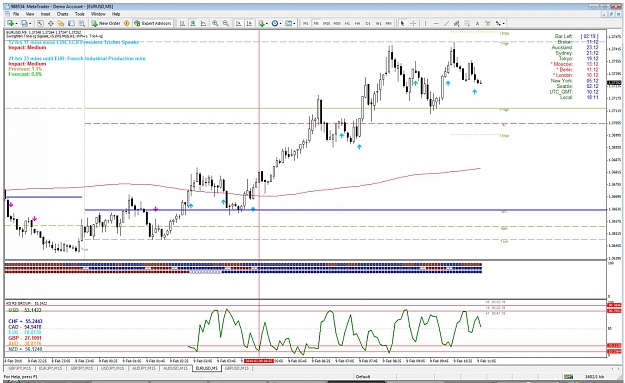Click the red highlighted date on time axis
625x383 pixels.
point(259,361)
